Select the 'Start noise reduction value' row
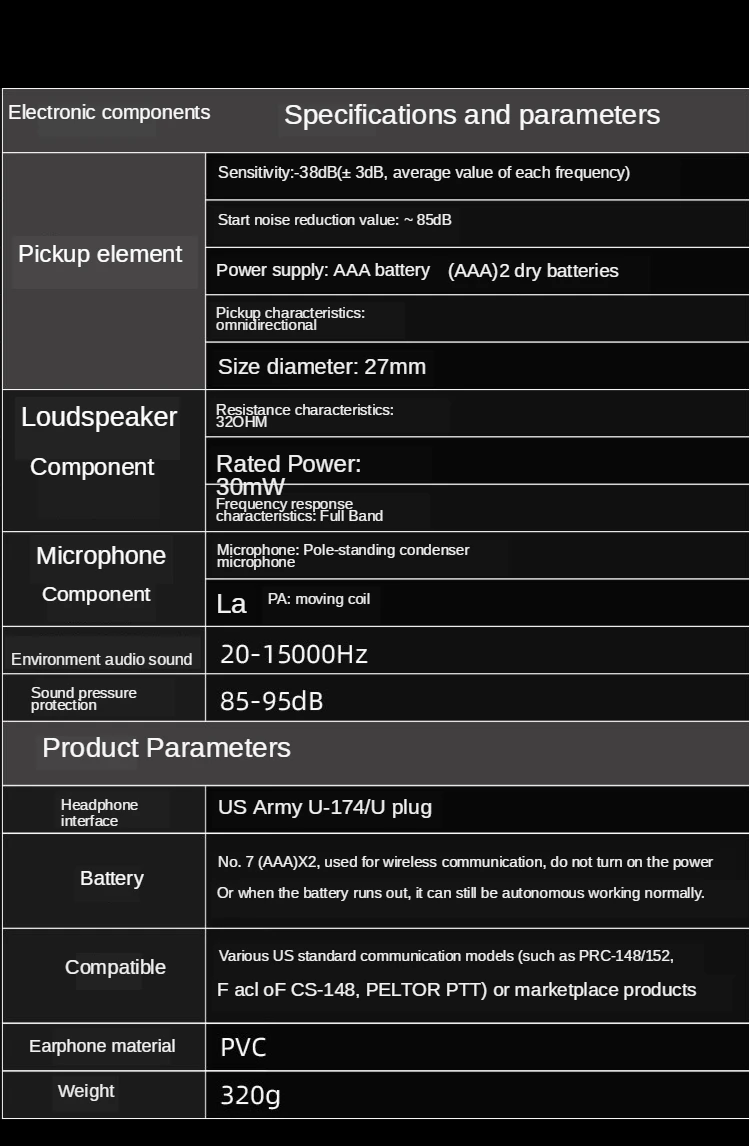This screenshot has height=1146, width=749. (x=335, y=220)
